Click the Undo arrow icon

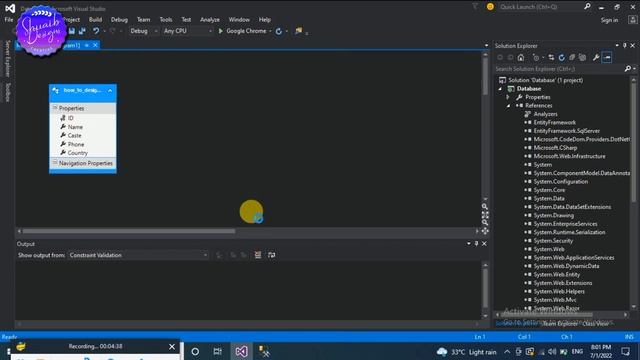tap(96, 31)
